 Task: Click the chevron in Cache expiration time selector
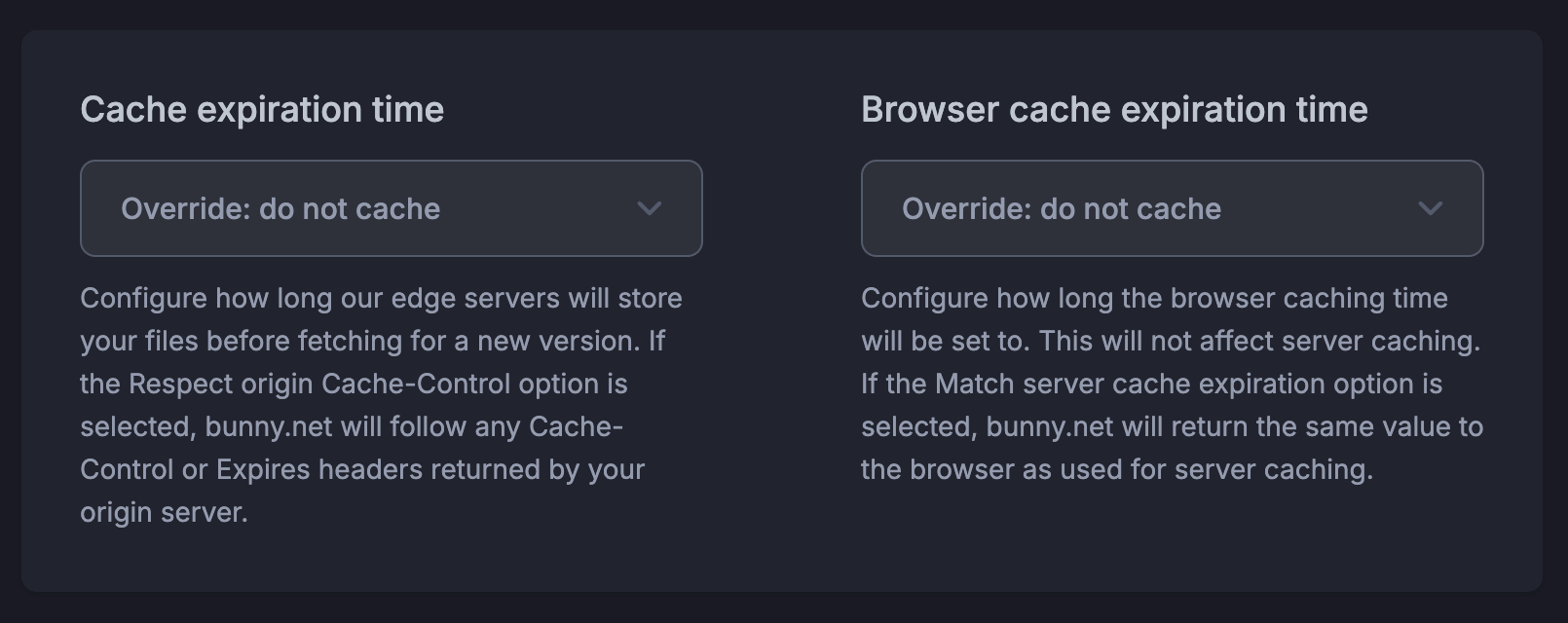(649, 208)
